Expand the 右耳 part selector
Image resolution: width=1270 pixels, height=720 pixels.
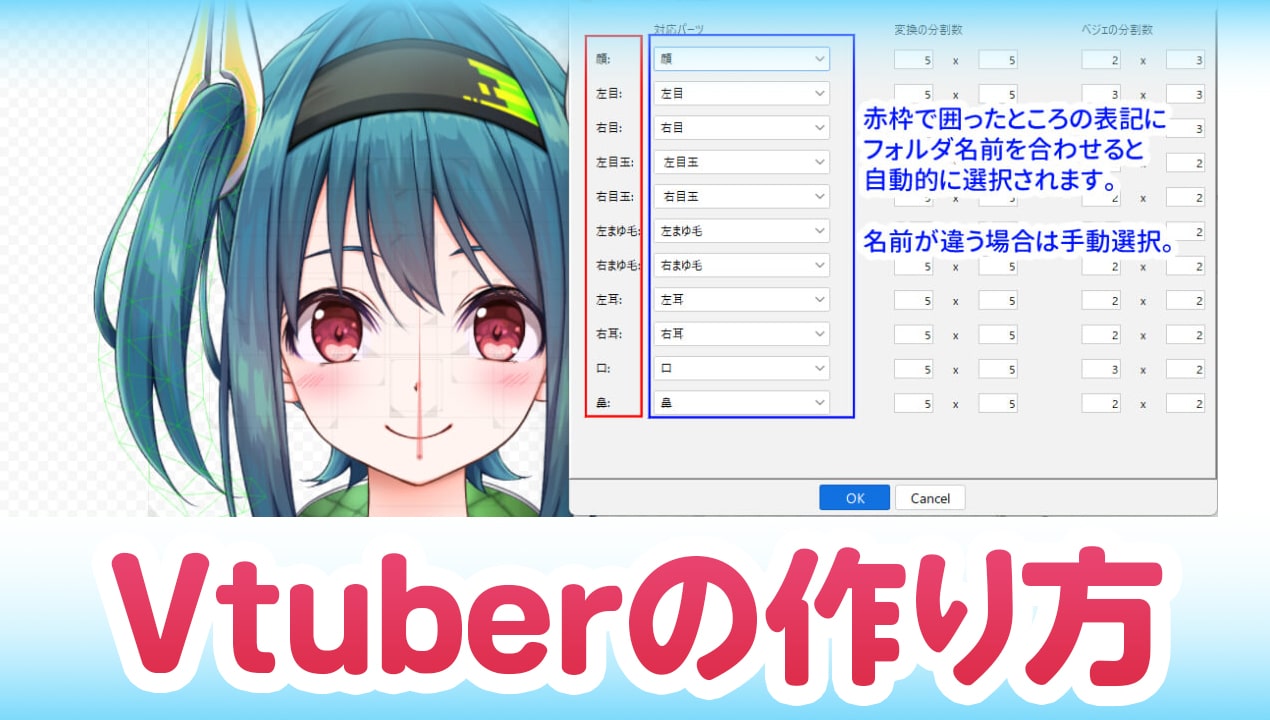[x=741, y=334]
